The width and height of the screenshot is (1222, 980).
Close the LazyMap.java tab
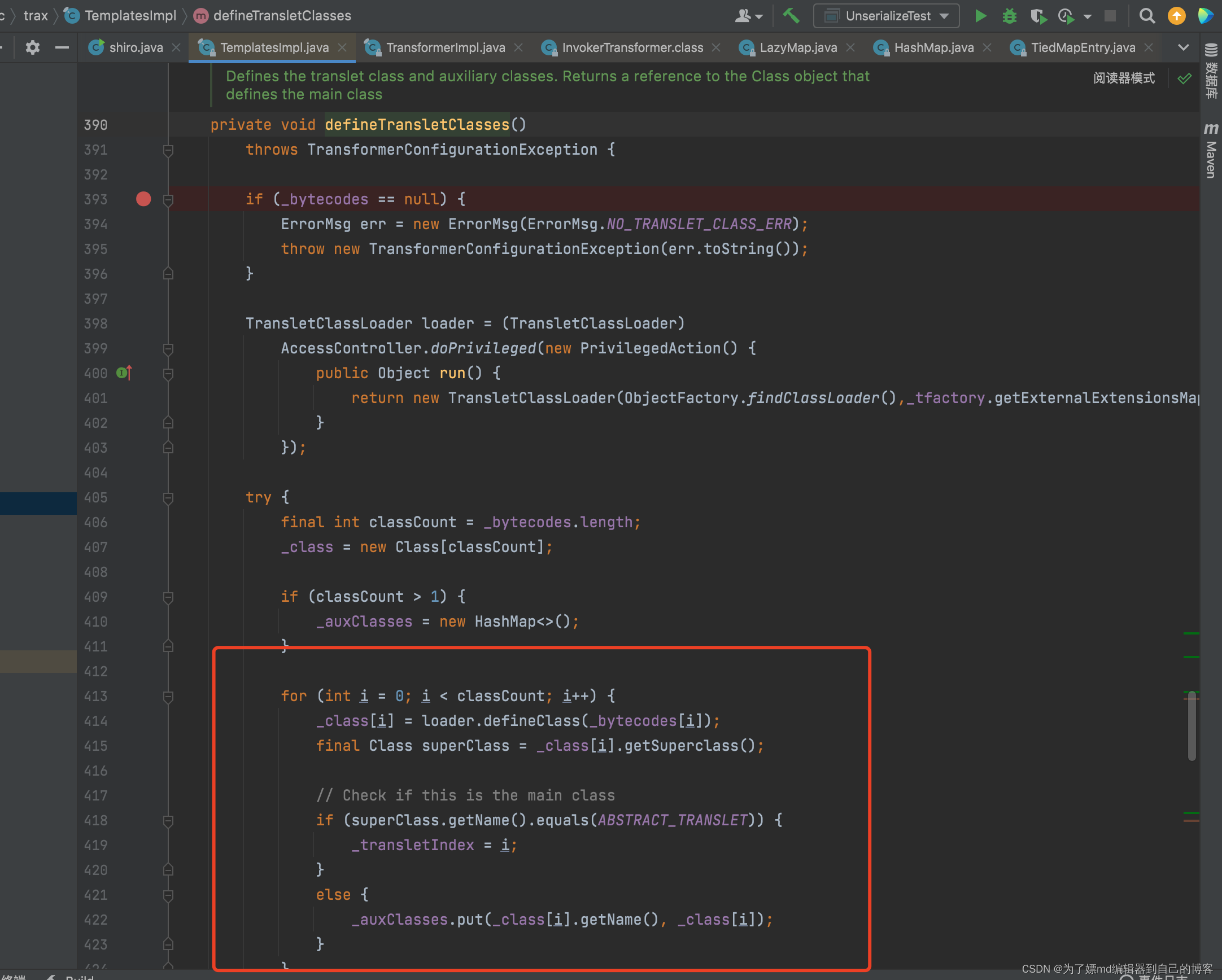pyautogui.click(x=850, y=47)
